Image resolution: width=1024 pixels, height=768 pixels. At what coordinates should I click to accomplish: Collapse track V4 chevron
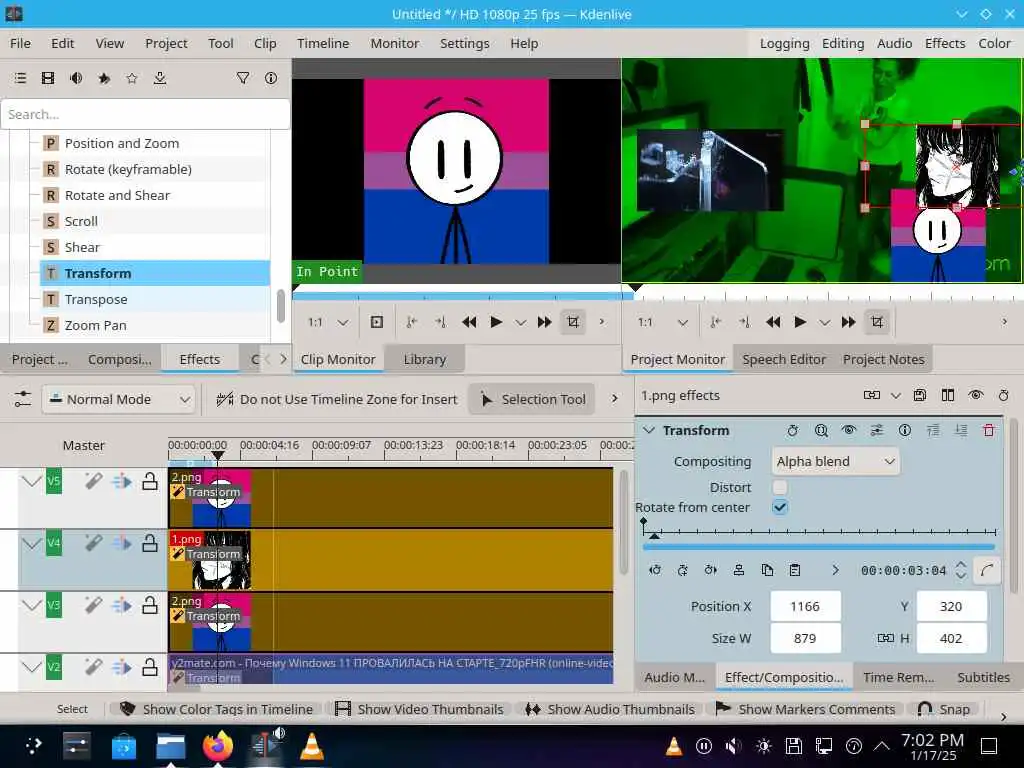31,543
